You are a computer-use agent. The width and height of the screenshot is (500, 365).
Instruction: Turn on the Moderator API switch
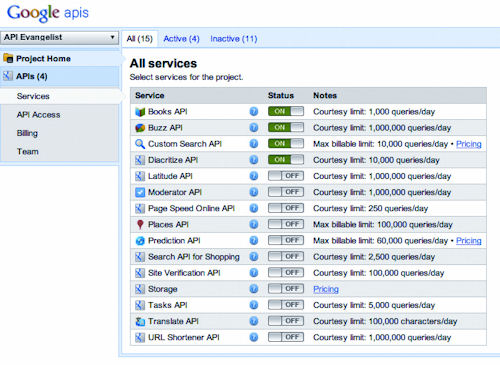pyautogui.click(x=286, y=192)
